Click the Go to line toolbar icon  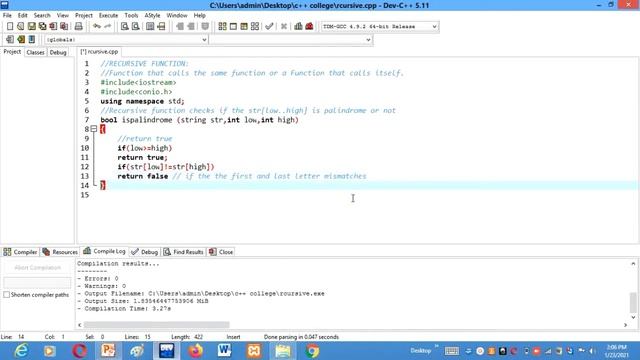pos(161,26)
